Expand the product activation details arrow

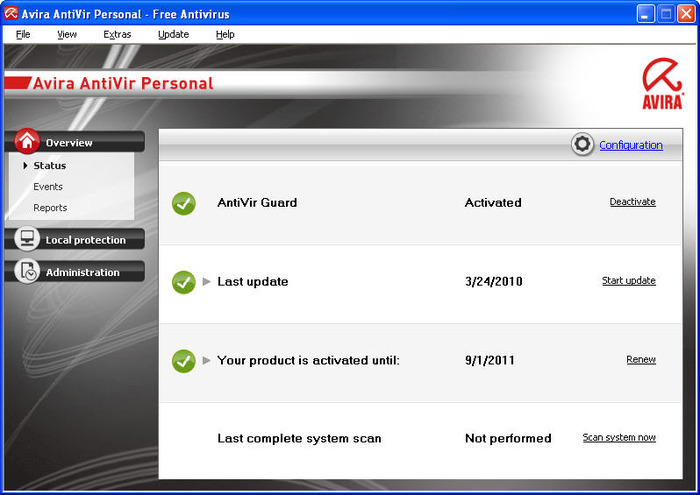(x=207, y=360)
